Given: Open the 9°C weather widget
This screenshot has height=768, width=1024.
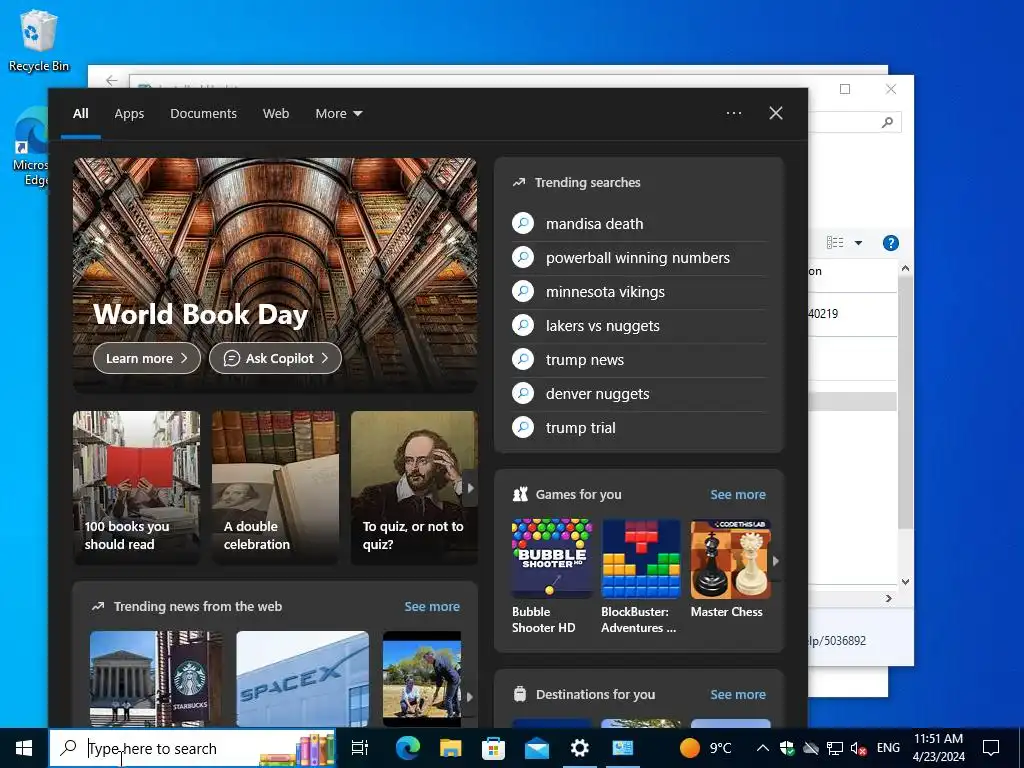Looking at the screenshot, I should pyautogui.click(x=706, y=748).
